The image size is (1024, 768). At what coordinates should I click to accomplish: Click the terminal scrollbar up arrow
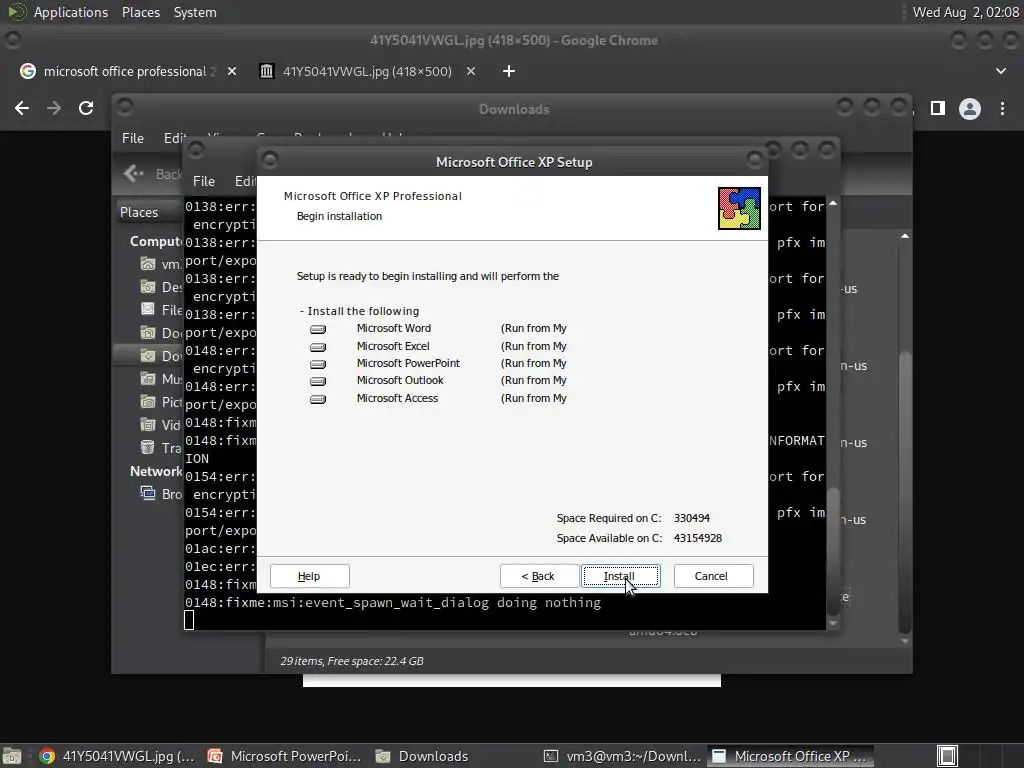click(833, 204)
